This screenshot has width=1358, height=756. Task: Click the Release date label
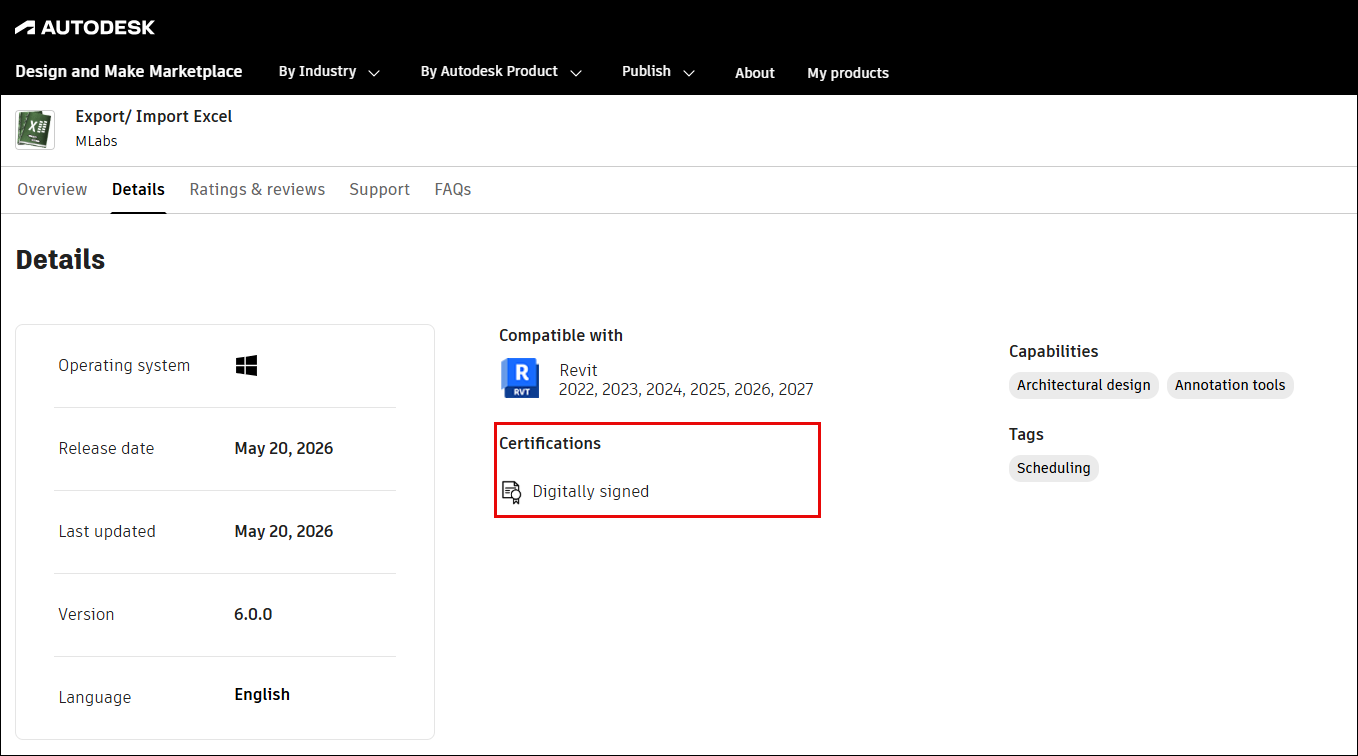[107, 449]
